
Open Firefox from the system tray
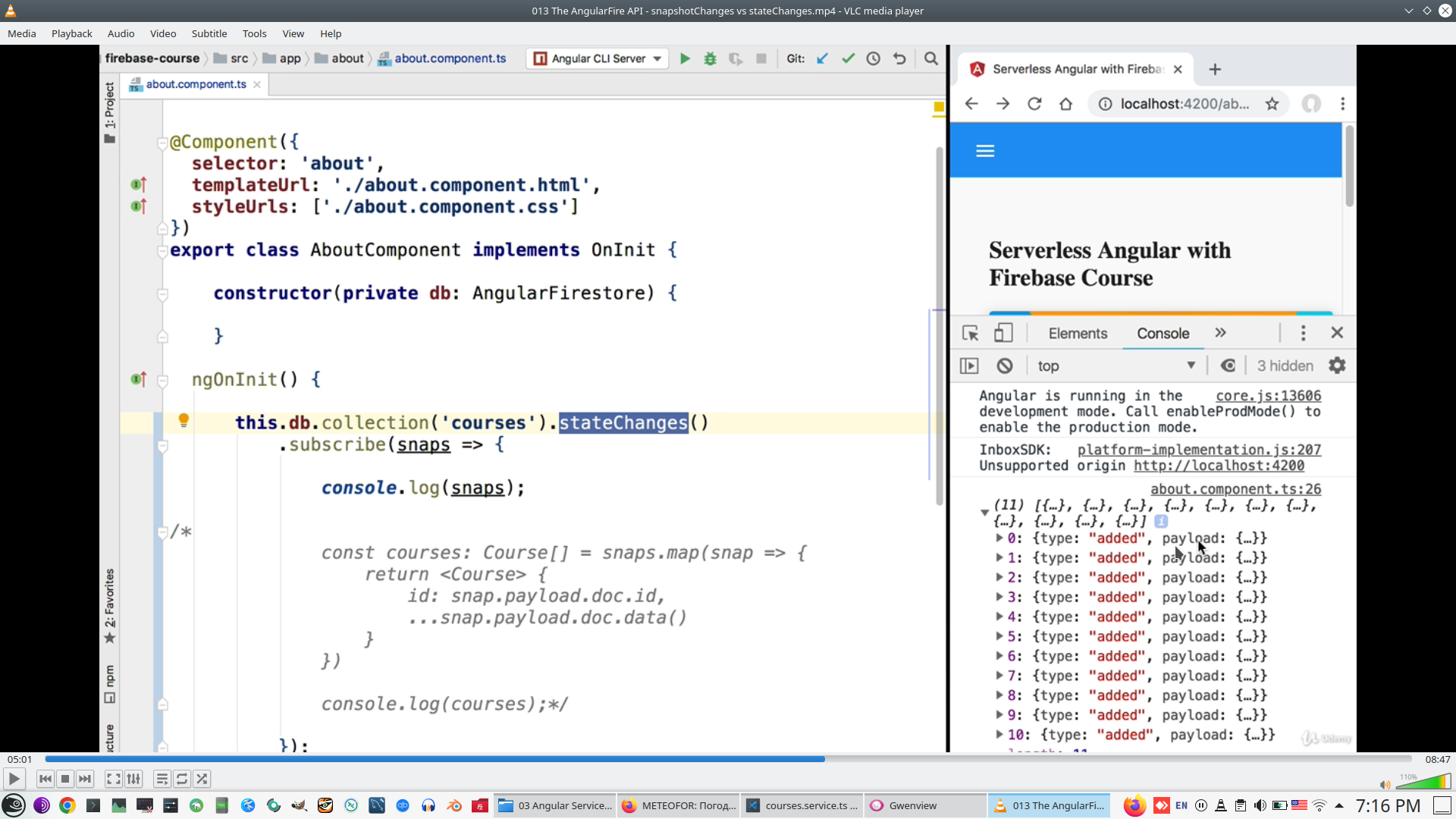click(1134, 805)
